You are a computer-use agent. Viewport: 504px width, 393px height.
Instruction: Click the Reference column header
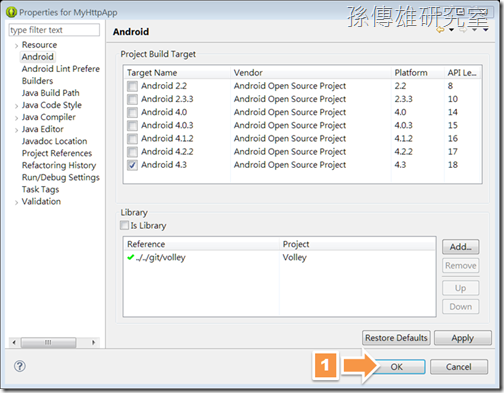point(201,244)
